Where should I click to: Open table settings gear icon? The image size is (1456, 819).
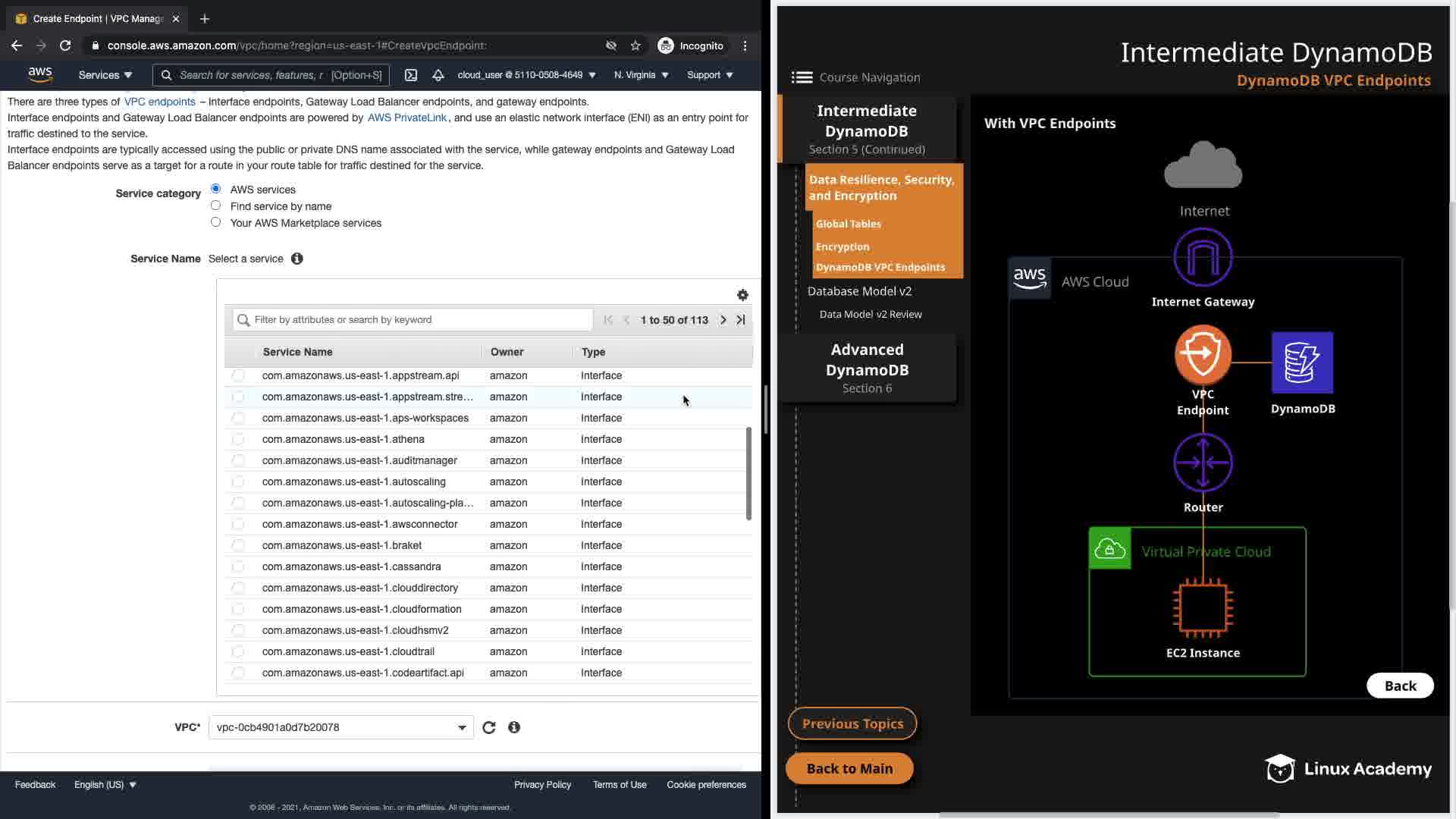[x=742, y=295]
